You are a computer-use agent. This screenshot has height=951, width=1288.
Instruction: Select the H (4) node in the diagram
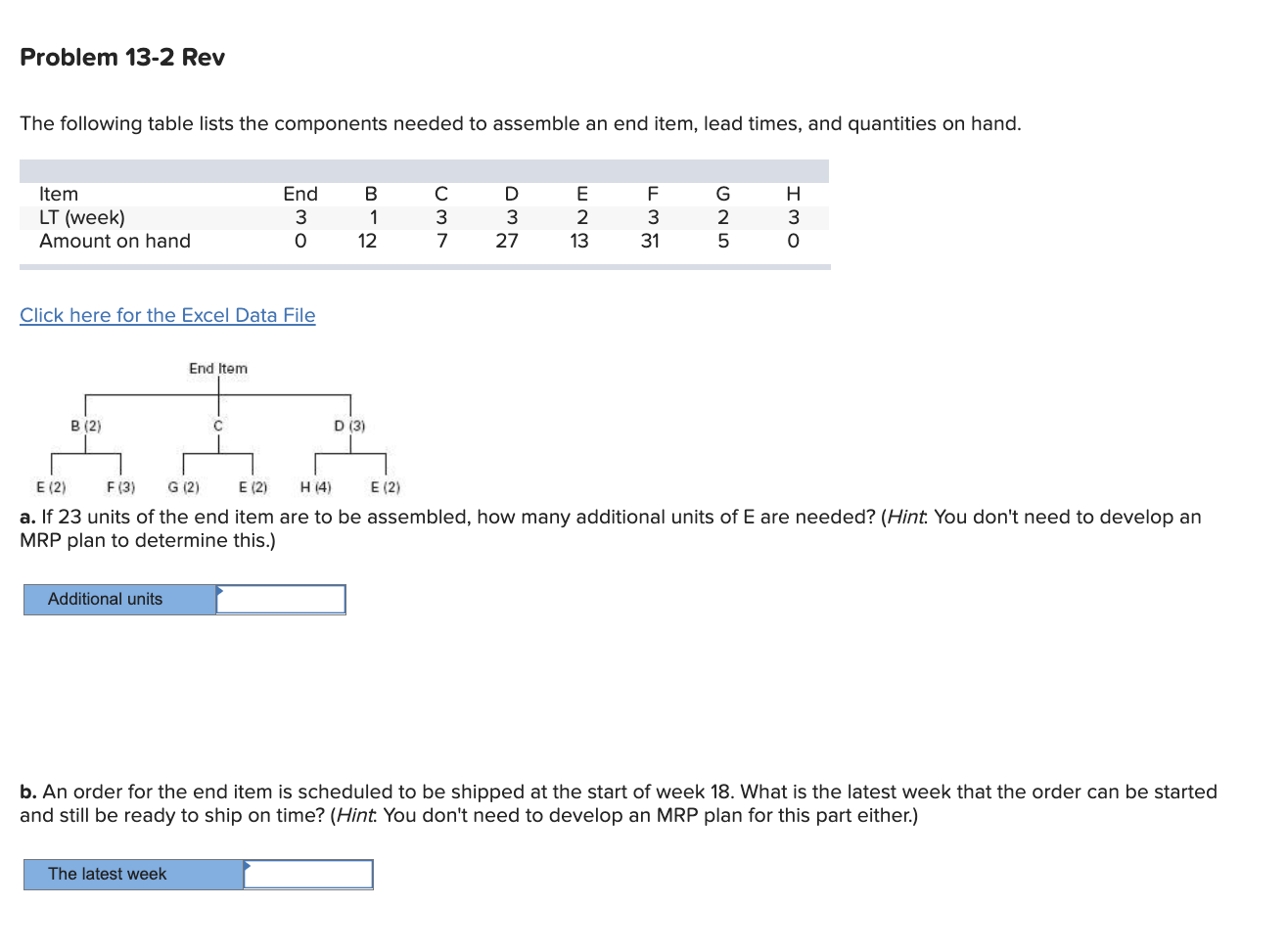coord(314,486)
